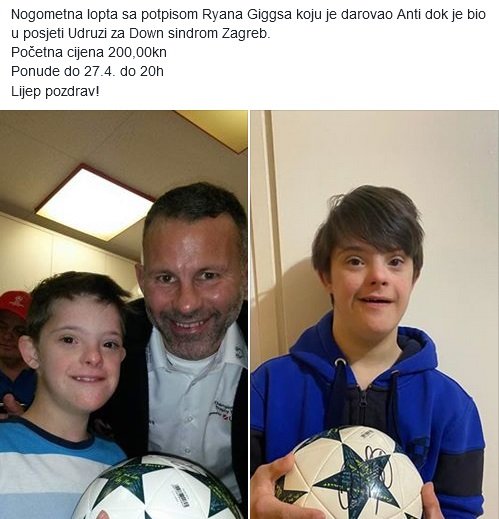499x519 pixels.
Task: Open the right photo of boy in blue hoodie
Action: 375,314
